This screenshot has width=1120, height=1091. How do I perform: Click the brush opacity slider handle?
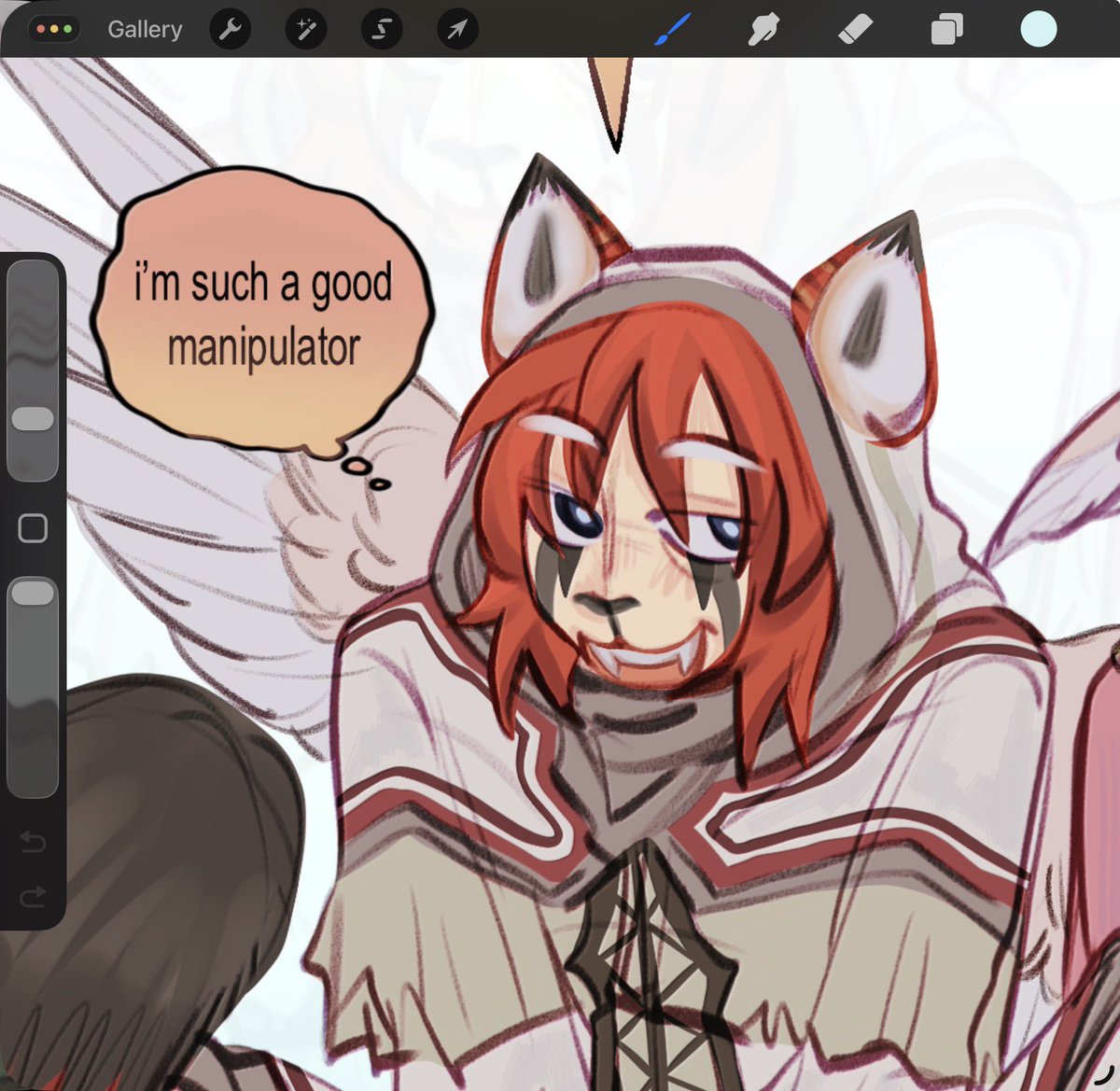(x=33, y=593)
